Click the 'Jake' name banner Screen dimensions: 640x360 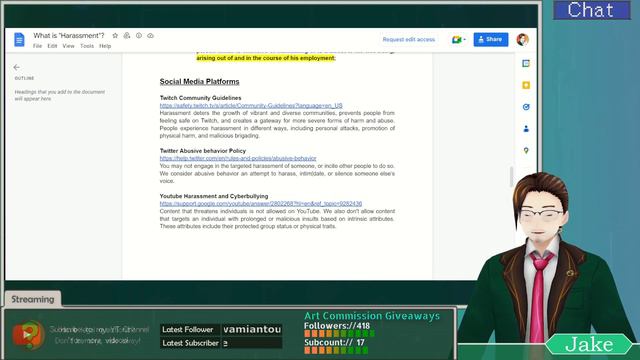click(589, 345)
